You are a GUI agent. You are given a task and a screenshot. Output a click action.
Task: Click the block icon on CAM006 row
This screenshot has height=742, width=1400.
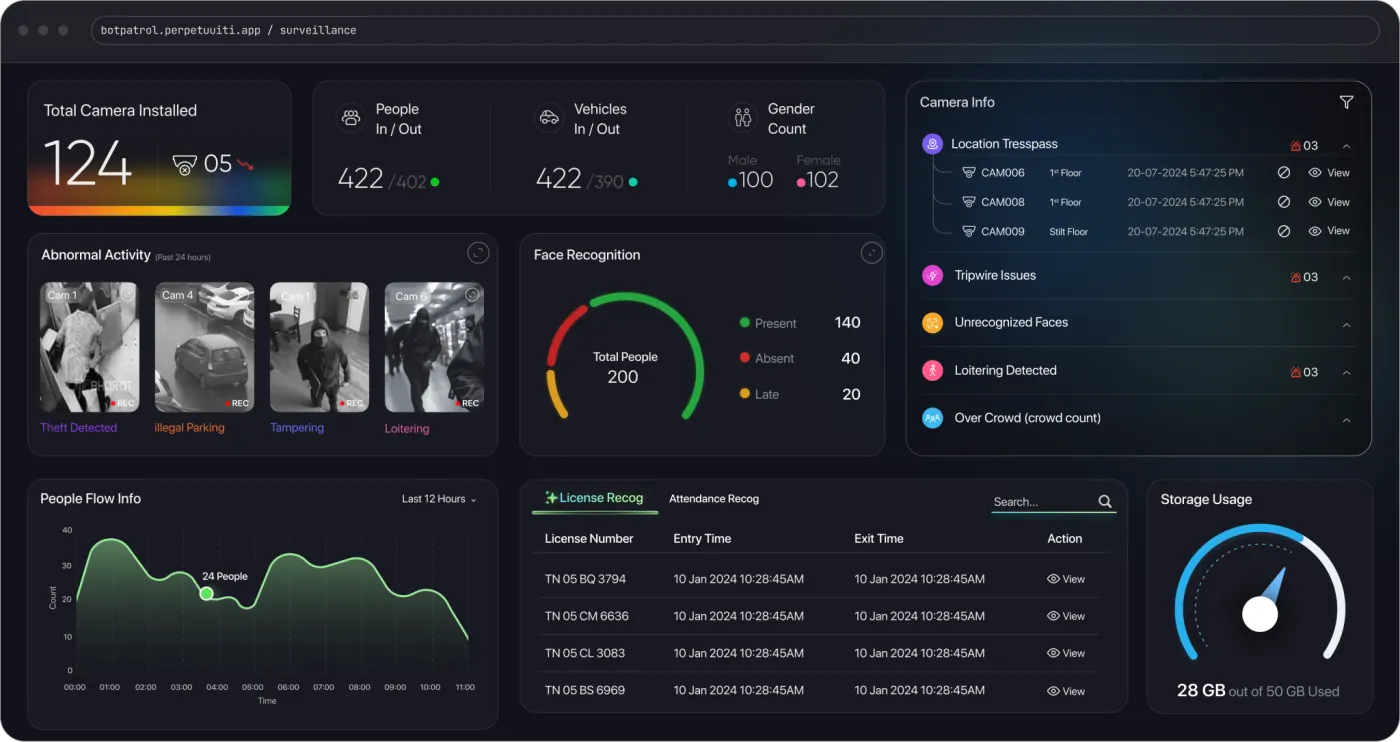(x=1284, y=173)
